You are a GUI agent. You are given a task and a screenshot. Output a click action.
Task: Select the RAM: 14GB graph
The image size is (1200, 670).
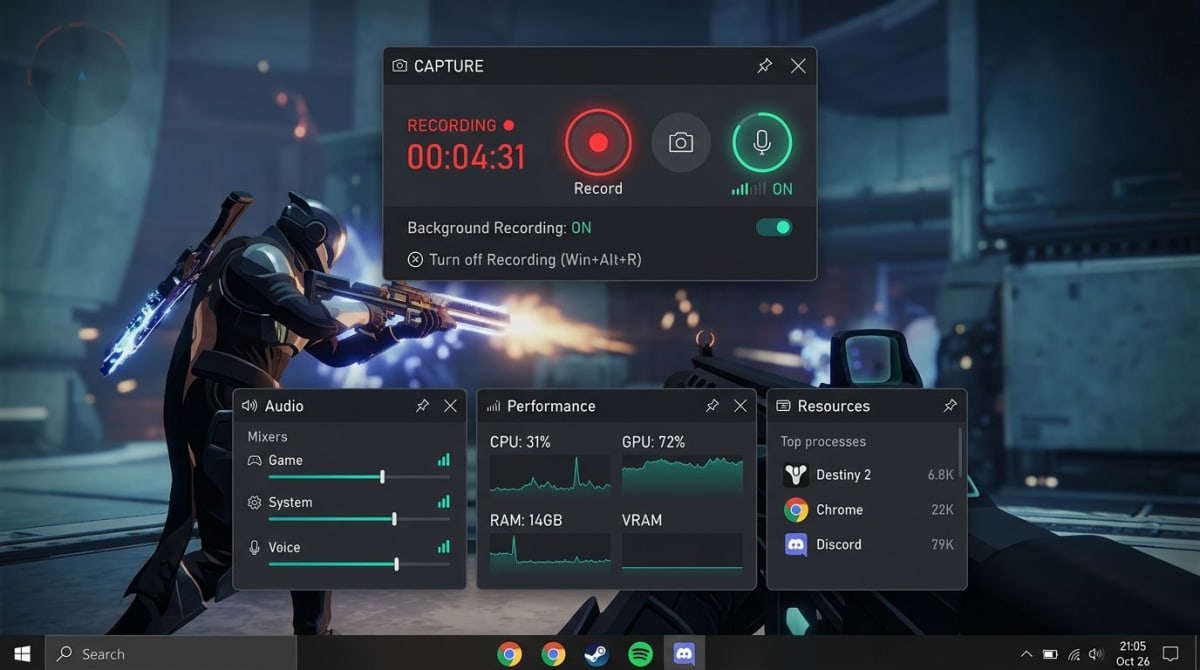point(550,552)
